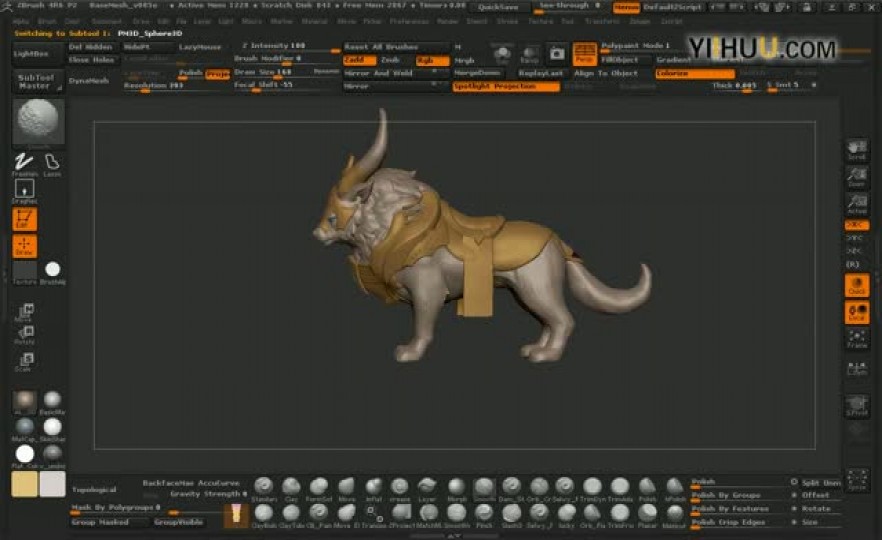This screenshot has width=882, height=540.
Task: Open the Transform menu
Action: (x=602, y=21)
